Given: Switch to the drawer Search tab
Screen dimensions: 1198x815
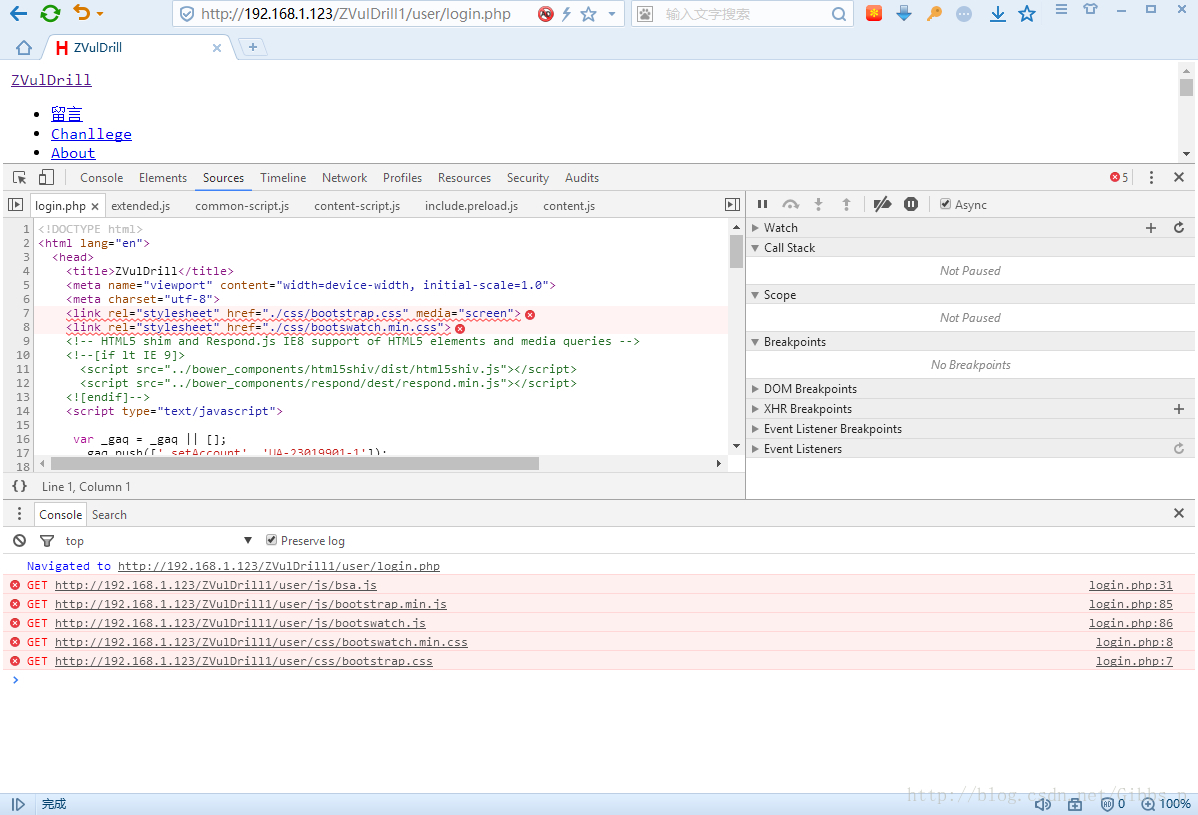Looking at the screenshot, I should 109,514.
